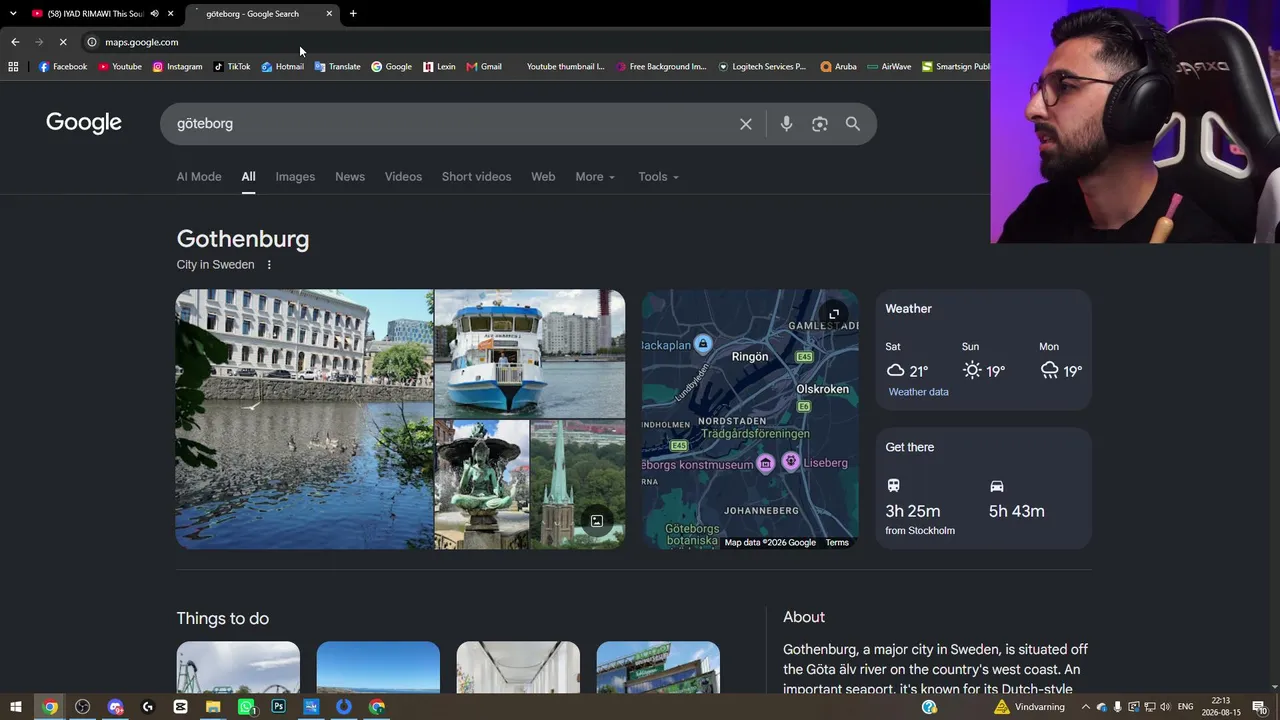1280x720 pixels.
Task: Open the Logitech Services bookmark
Action: (762, 67)
